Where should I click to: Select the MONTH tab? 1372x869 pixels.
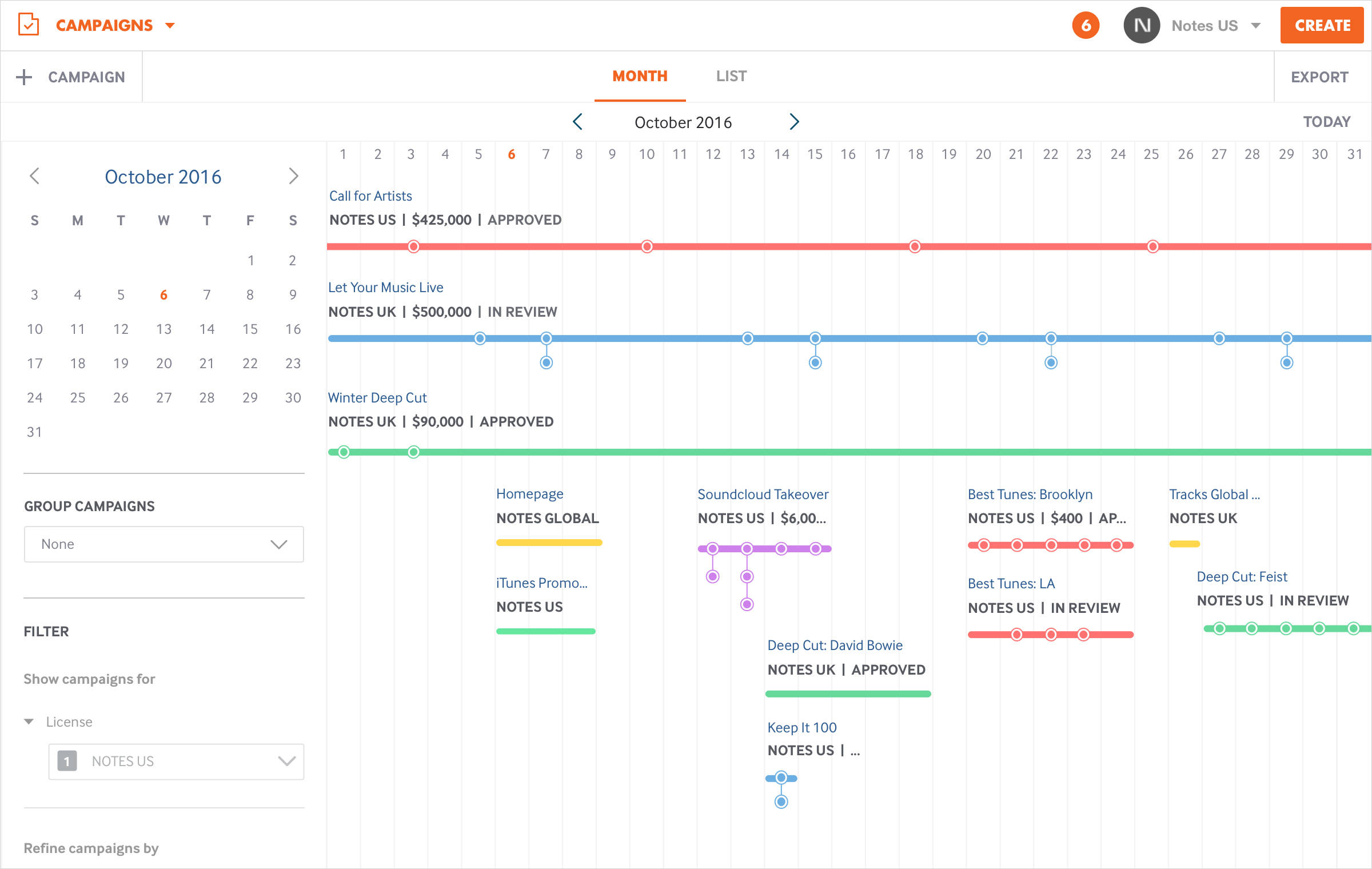639,75
